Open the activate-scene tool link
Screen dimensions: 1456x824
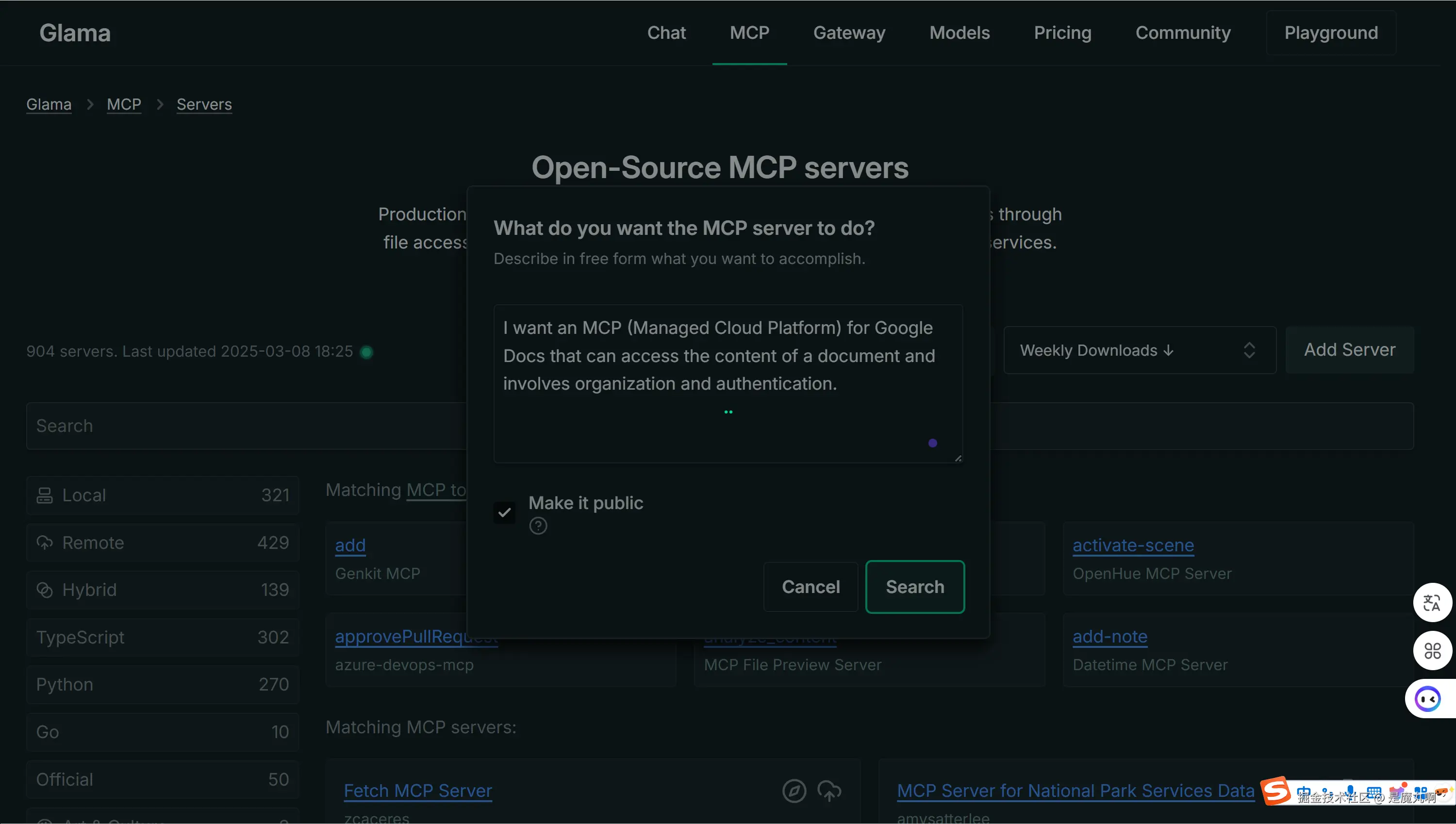coord(1133,545)
